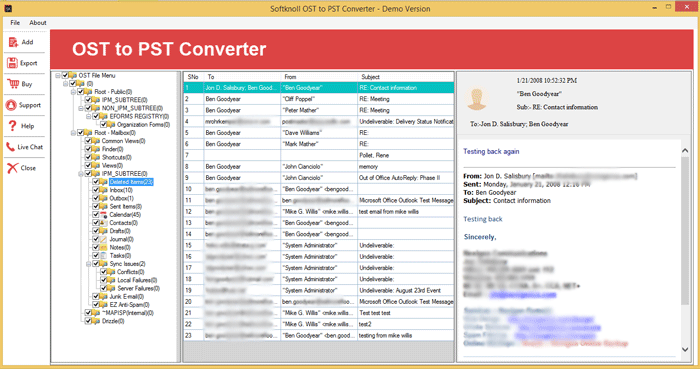Click the Drizzle(0) folder icon
Viewport: 700px width, 369px height.
[96, 321]
